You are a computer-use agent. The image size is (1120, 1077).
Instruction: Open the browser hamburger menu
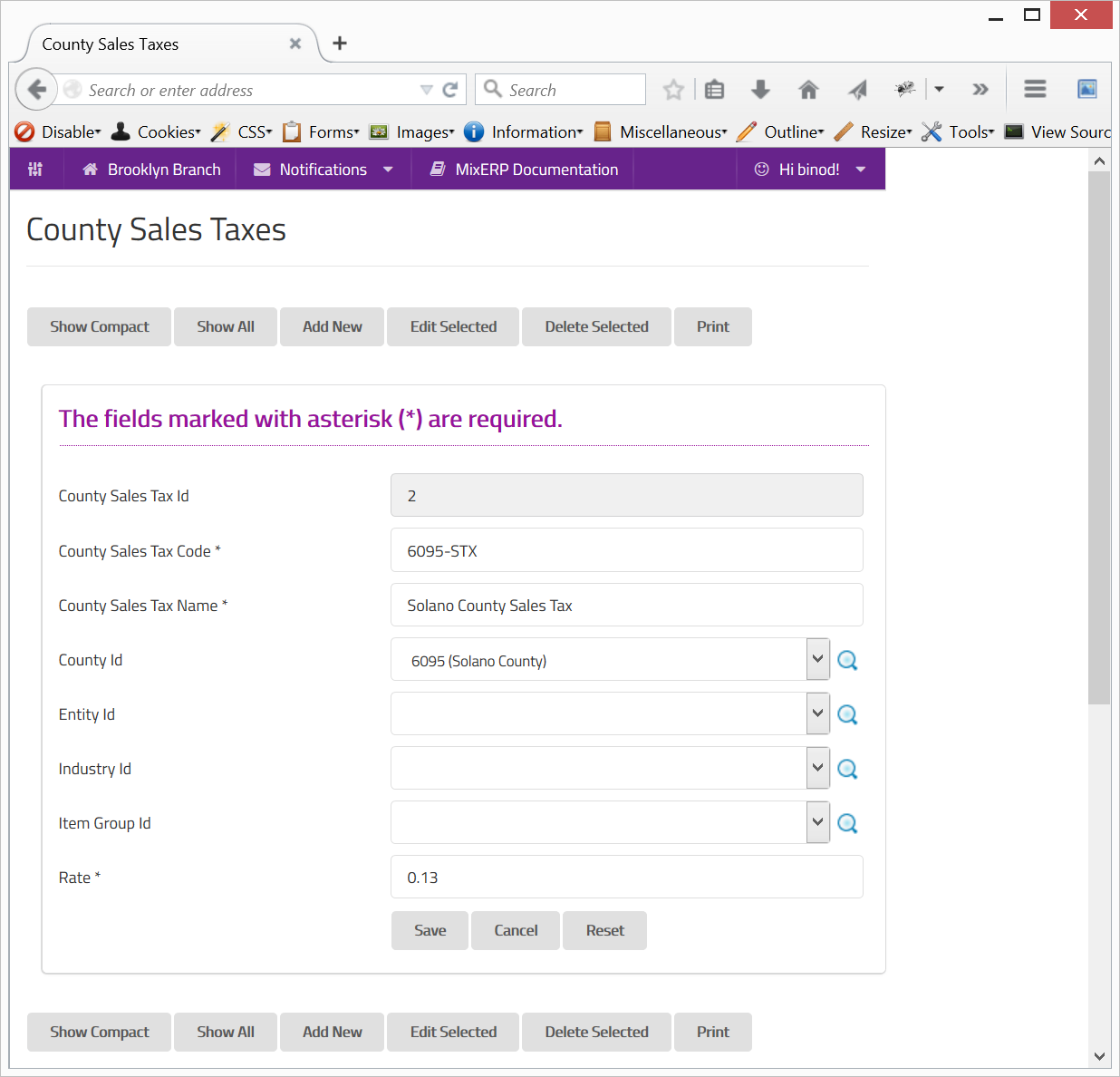[x=1035, y=89]
